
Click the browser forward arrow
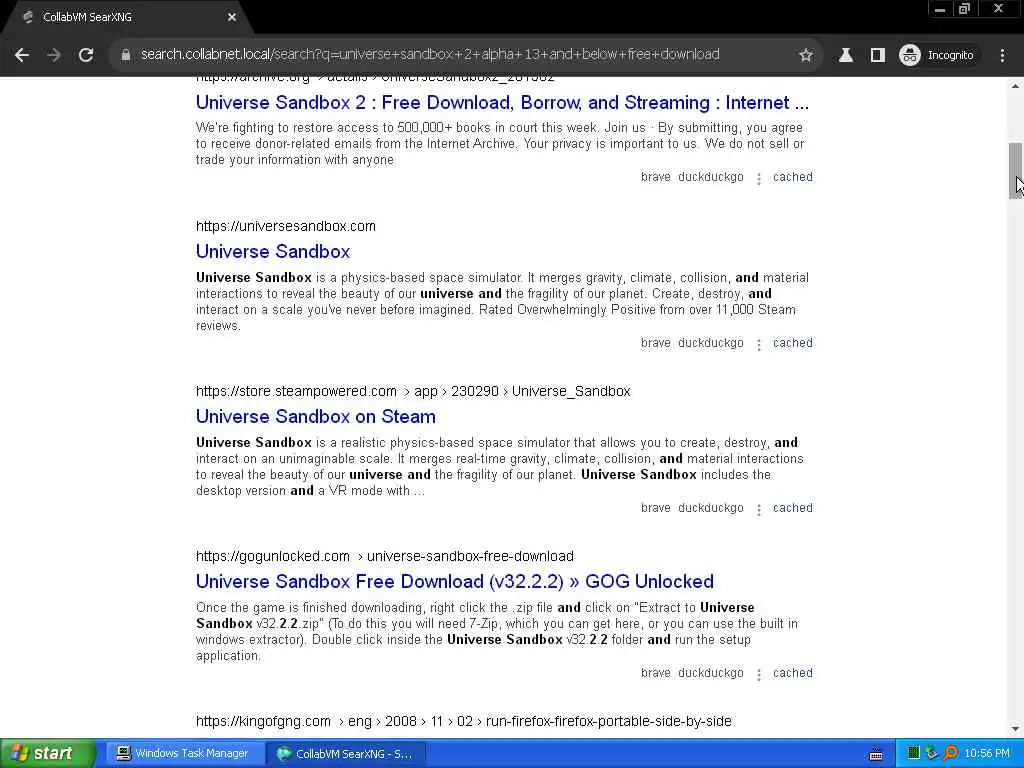pyautogui.click(x=54, y=55)
